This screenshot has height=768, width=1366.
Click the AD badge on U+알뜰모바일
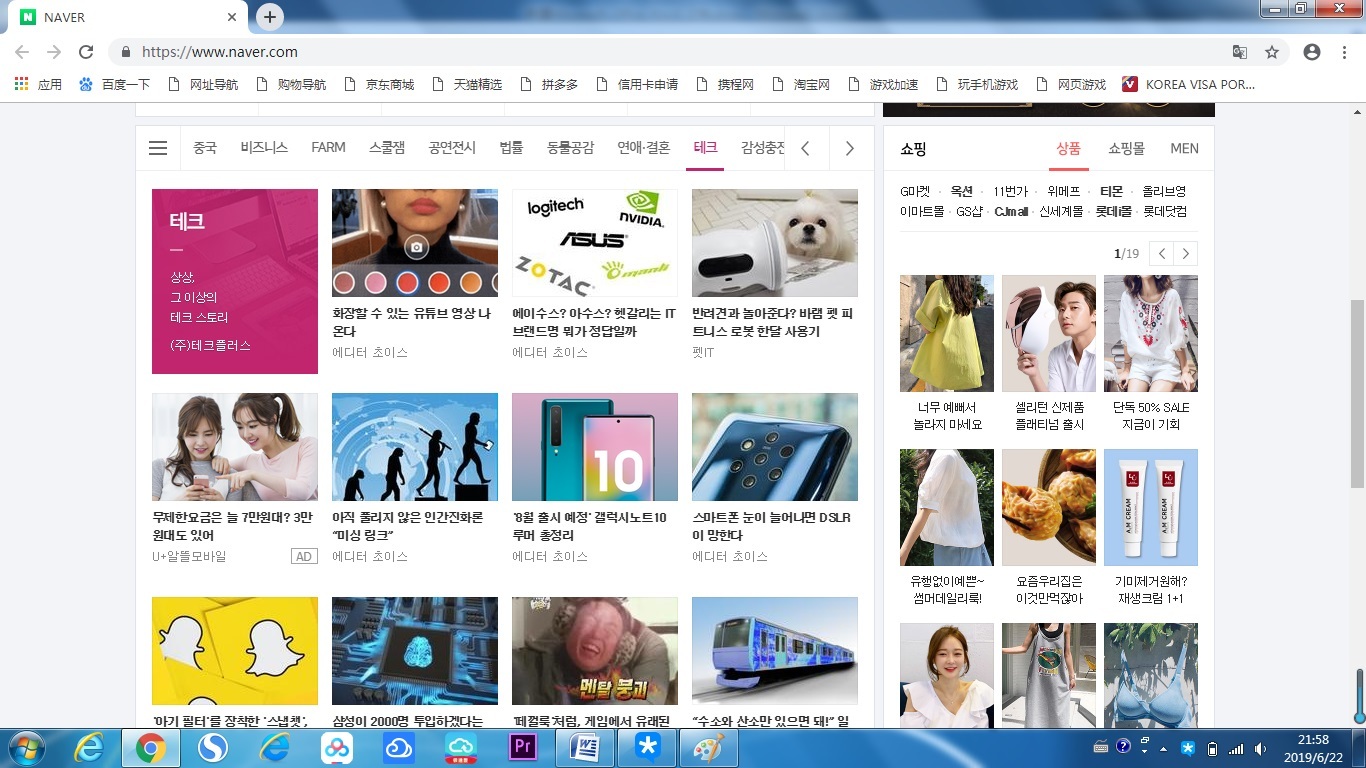click(x=304, y=556)
